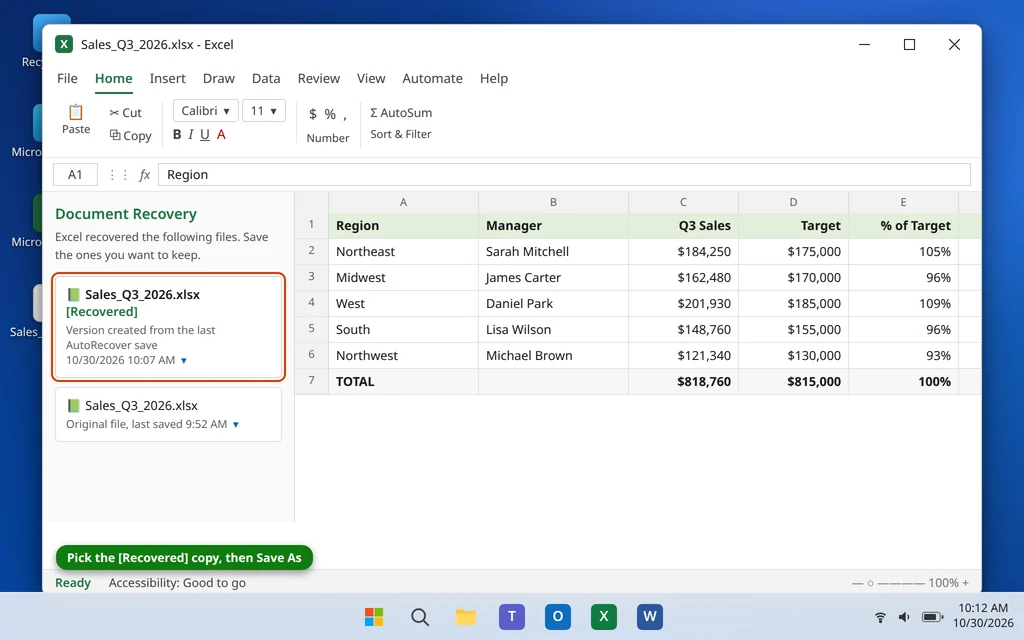Image resolution: width=1024 pixels, height=640 pixels.
Task: Apply percent number format
Action: click(x=330, y=114)
